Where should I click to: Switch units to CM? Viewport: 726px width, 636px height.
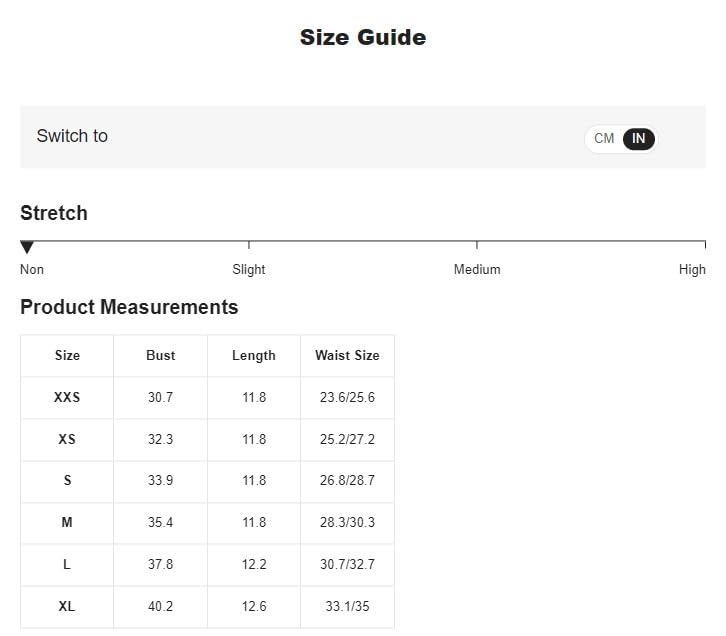pos(604,139)
